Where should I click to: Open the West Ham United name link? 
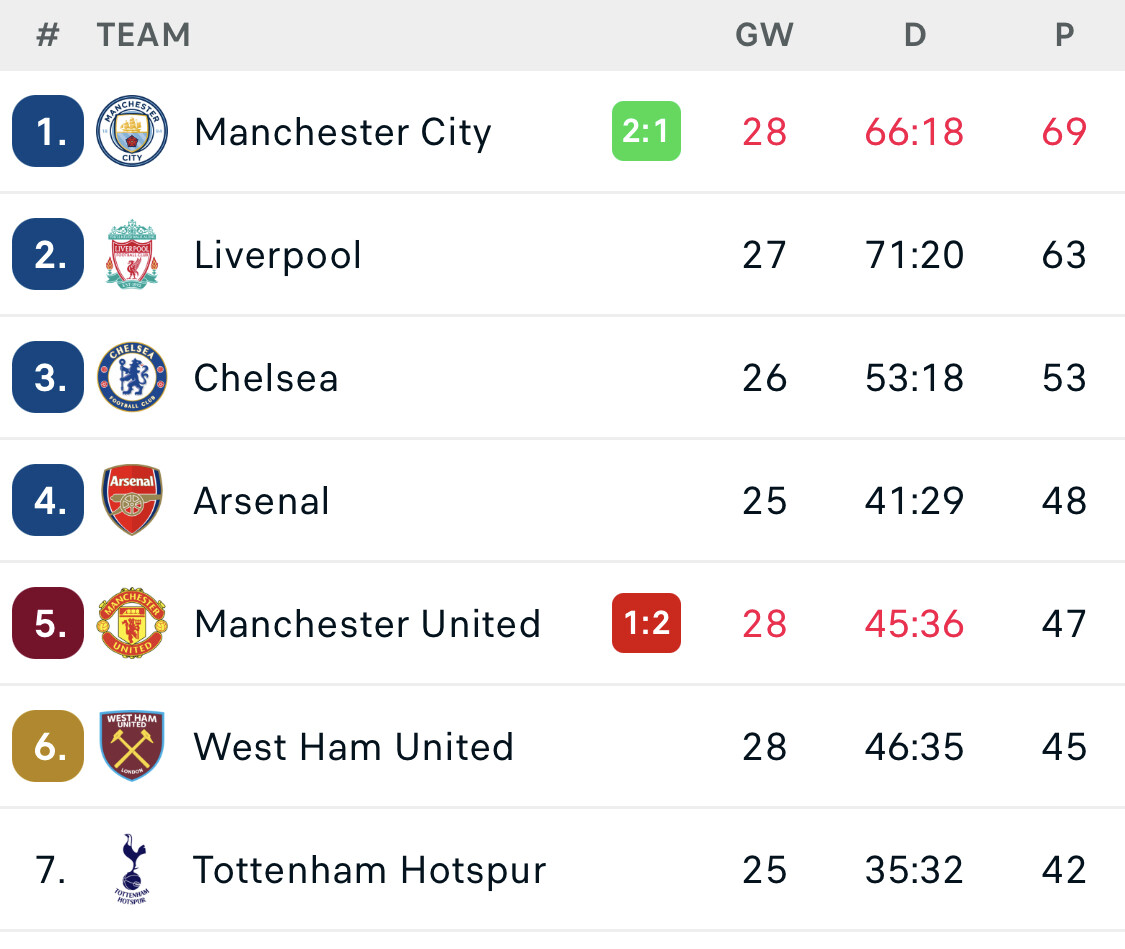point(354,747)
